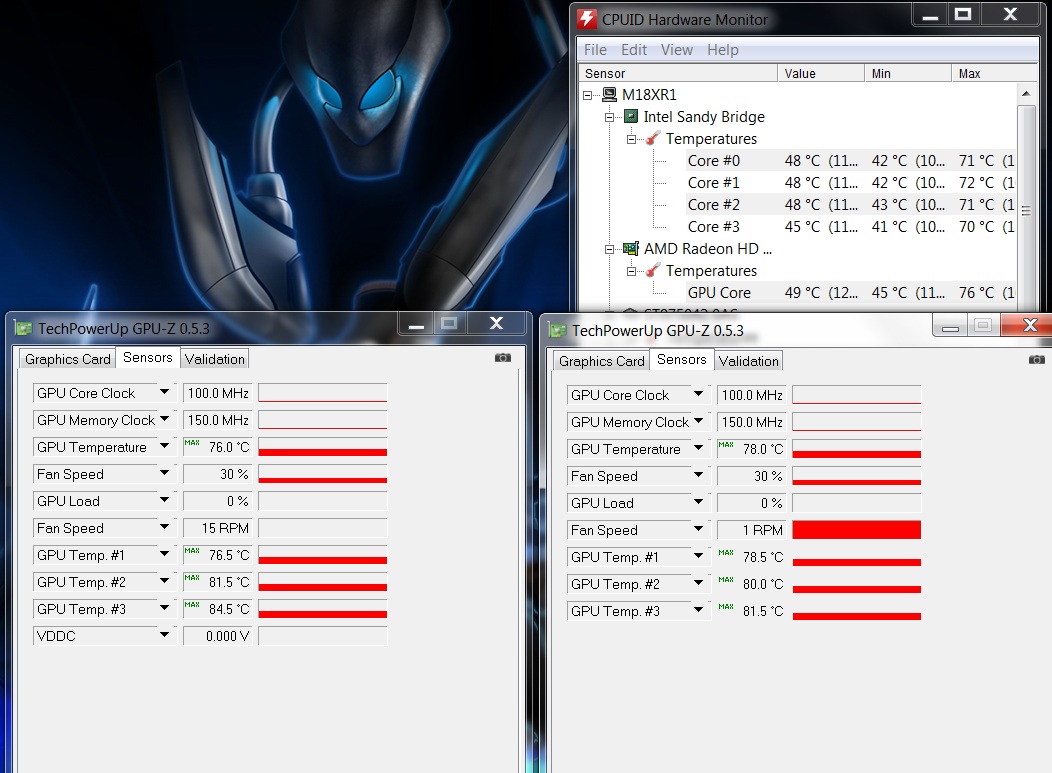The width and height of the screenshot is (1052, 773).
Task: Collapse the M18XR1 tree node
Action: click(x=588, y=95)
